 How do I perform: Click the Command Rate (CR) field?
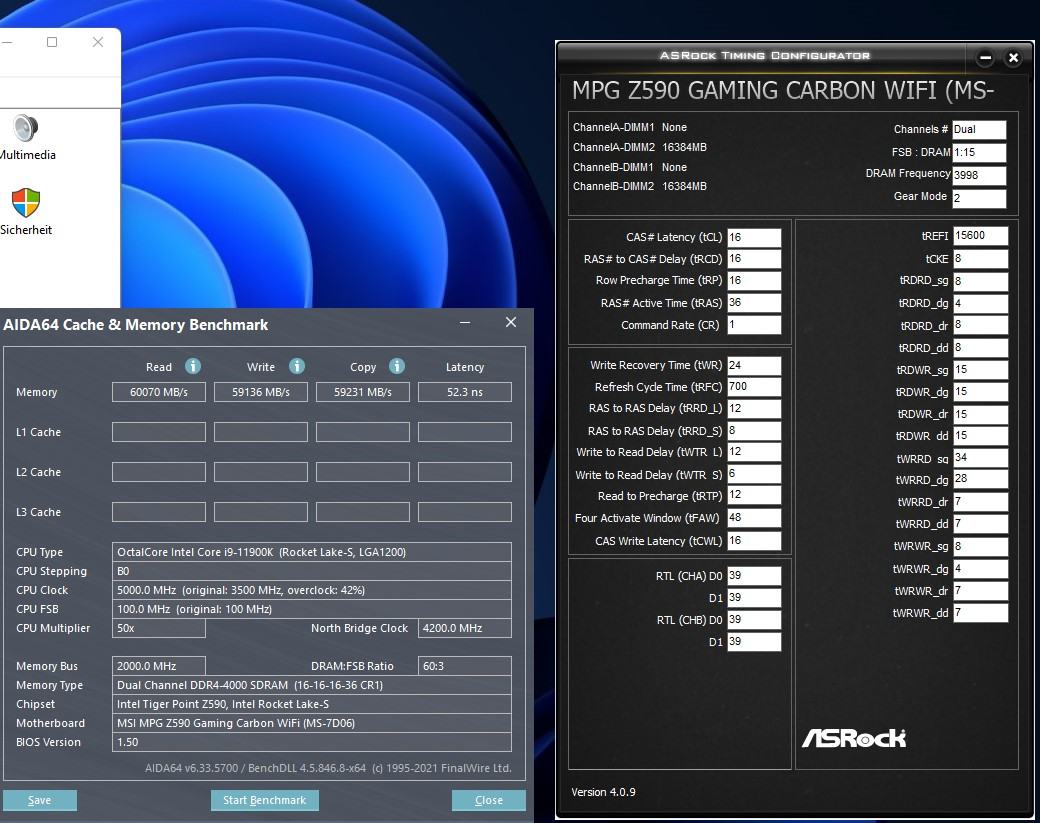pyautogui.click(x=754, y=324)
